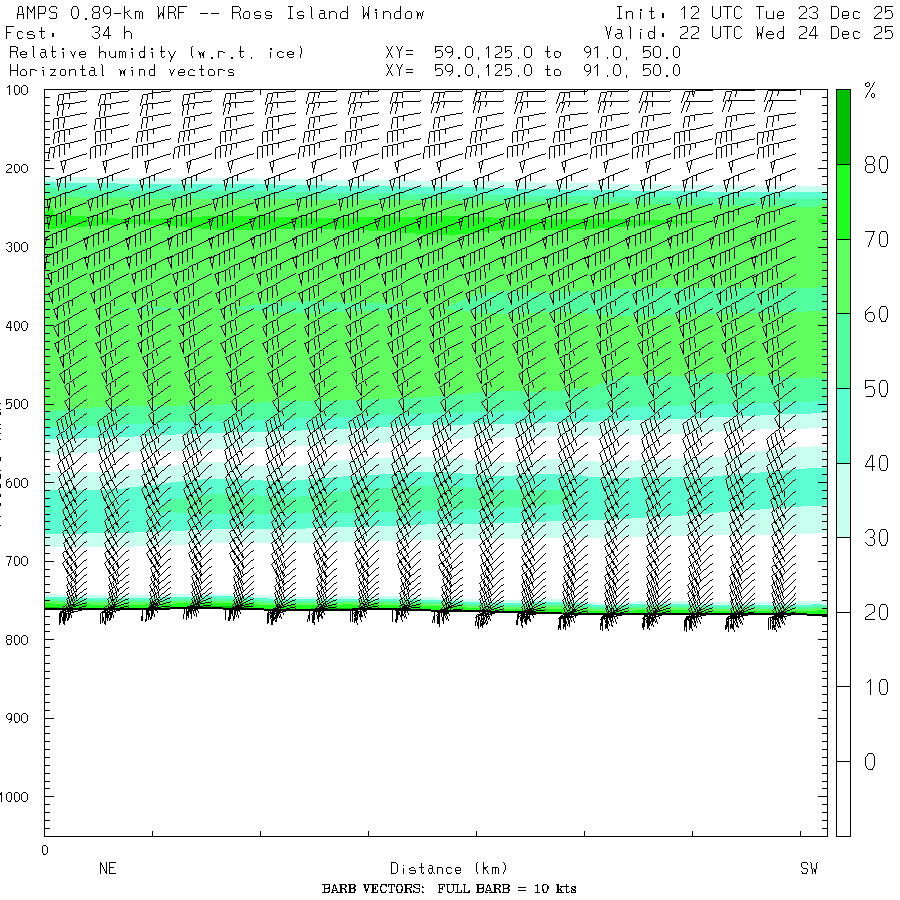Click the 0 label on the color bar scale

point(869,762)
